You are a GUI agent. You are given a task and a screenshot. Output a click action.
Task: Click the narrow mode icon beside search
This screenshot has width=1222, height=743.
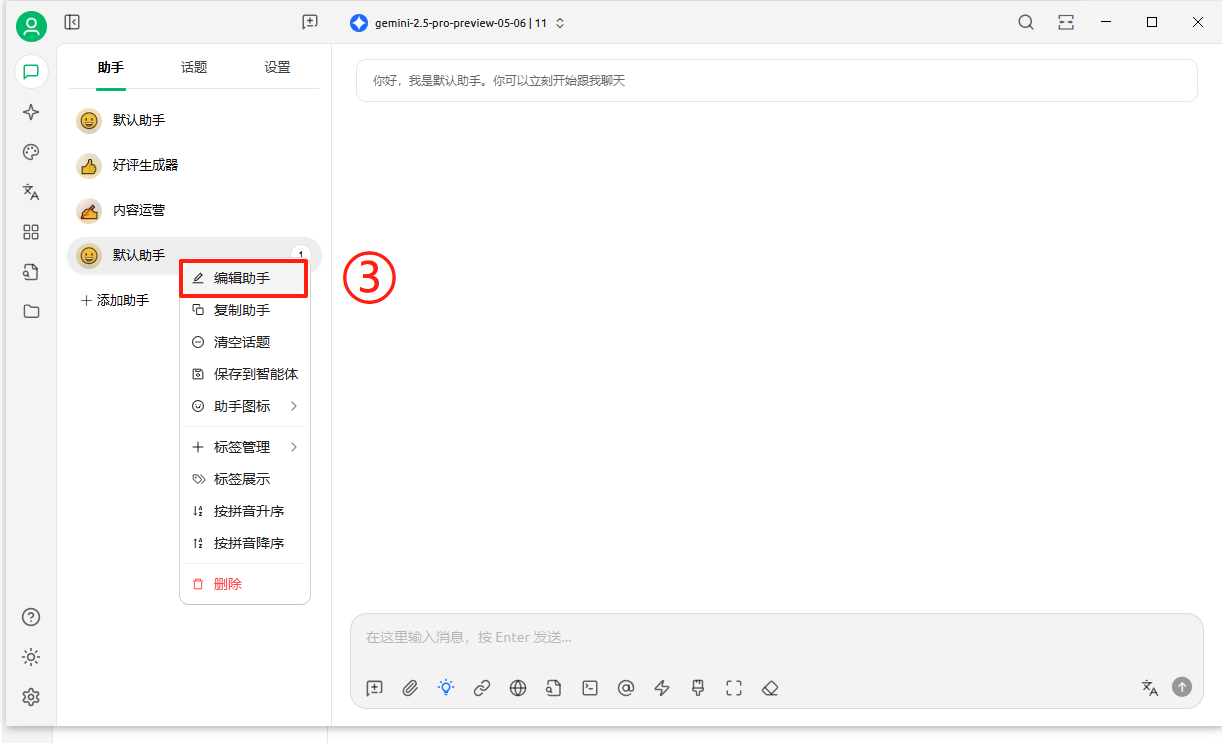click(x=1066, y=22)
